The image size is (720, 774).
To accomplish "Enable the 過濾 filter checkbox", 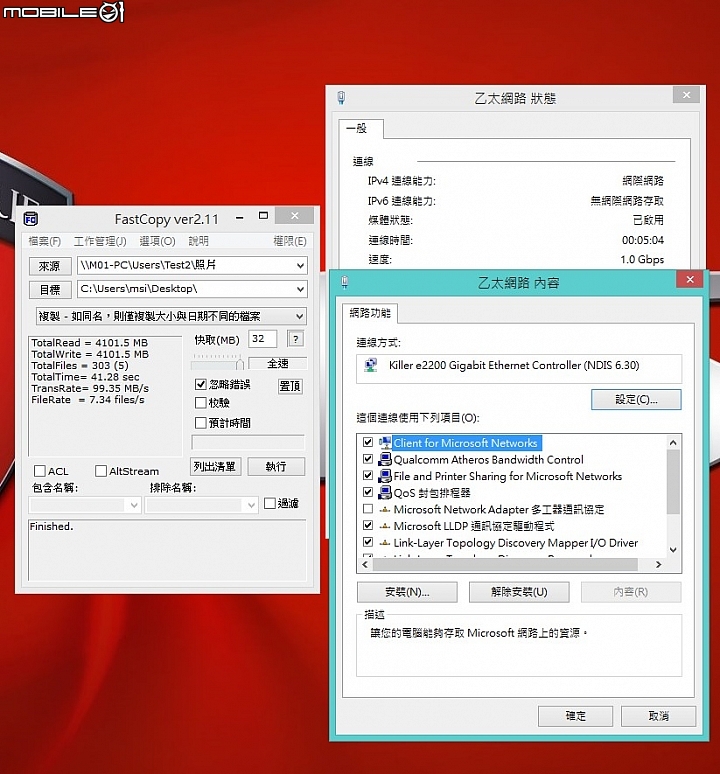I will [269, 503].
